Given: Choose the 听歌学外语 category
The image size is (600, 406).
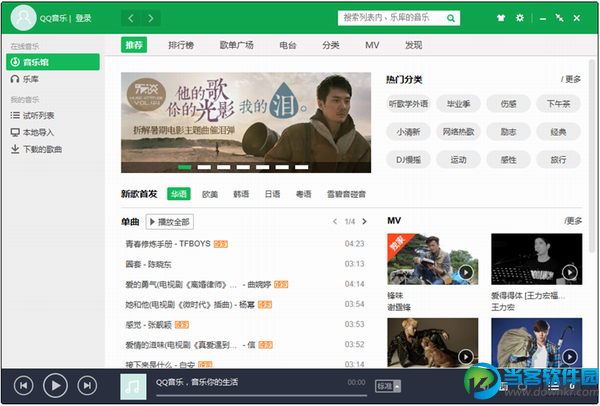Looking at the screenshot, I should tap(408, 104).
